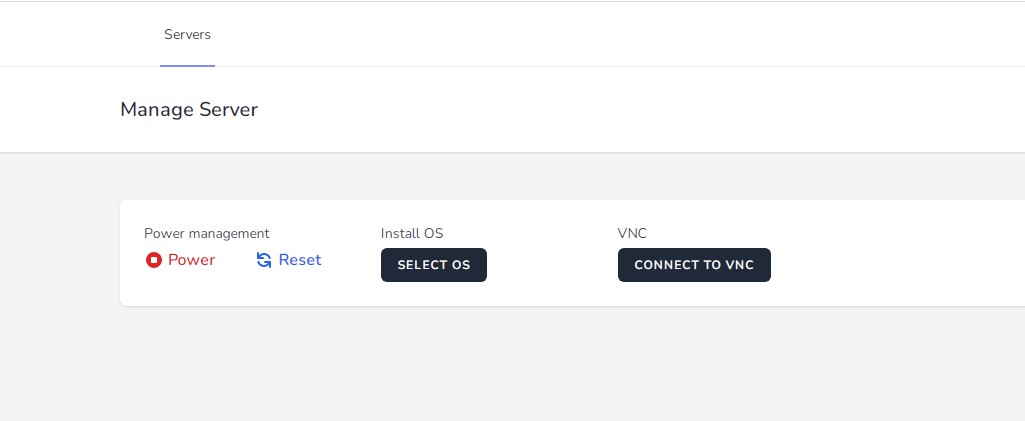Screen dimensions: 1025x421
Task: Click the Manage Server page heading
Action: (x=189, y=109)
